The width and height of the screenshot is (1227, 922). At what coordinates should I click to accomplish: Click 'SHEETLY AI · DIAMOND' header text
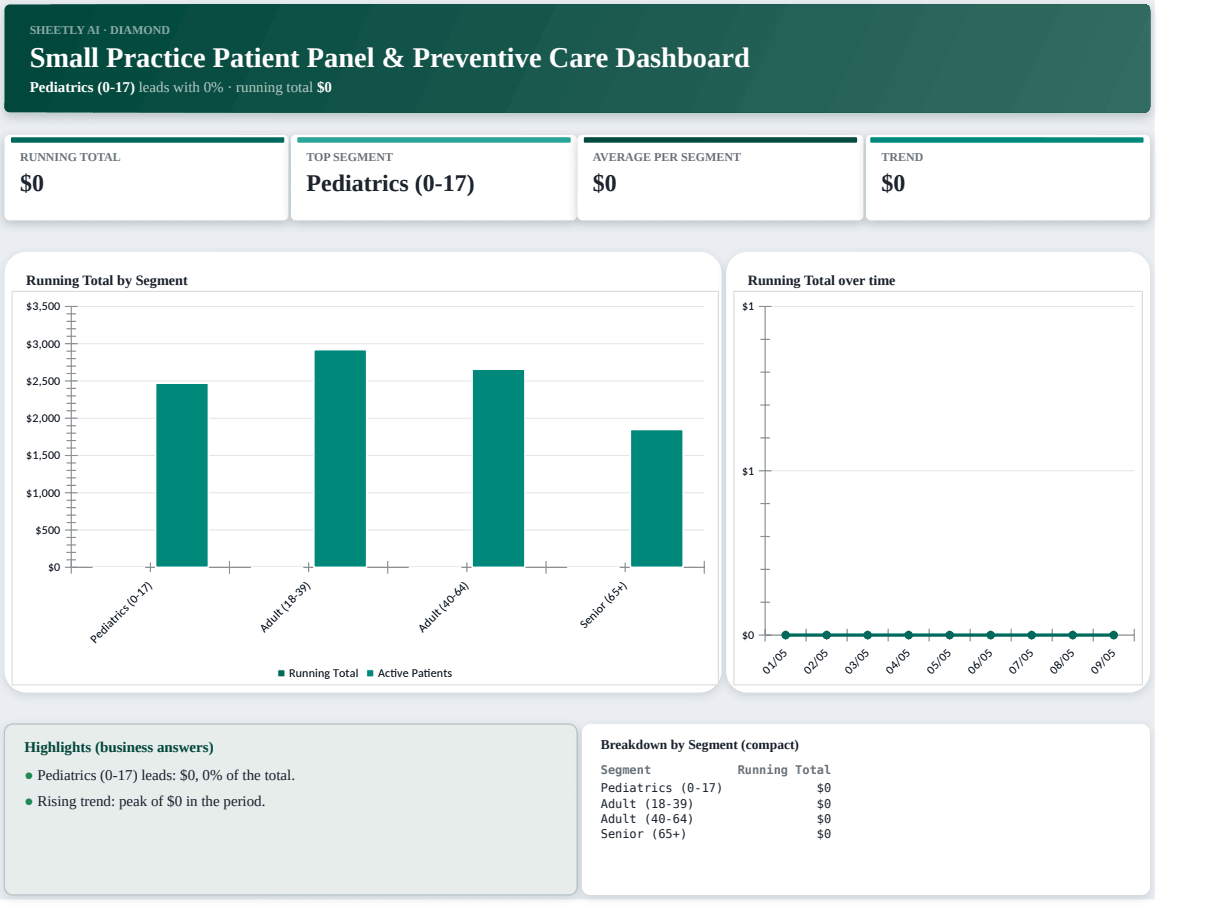click(x=100, y=30)
